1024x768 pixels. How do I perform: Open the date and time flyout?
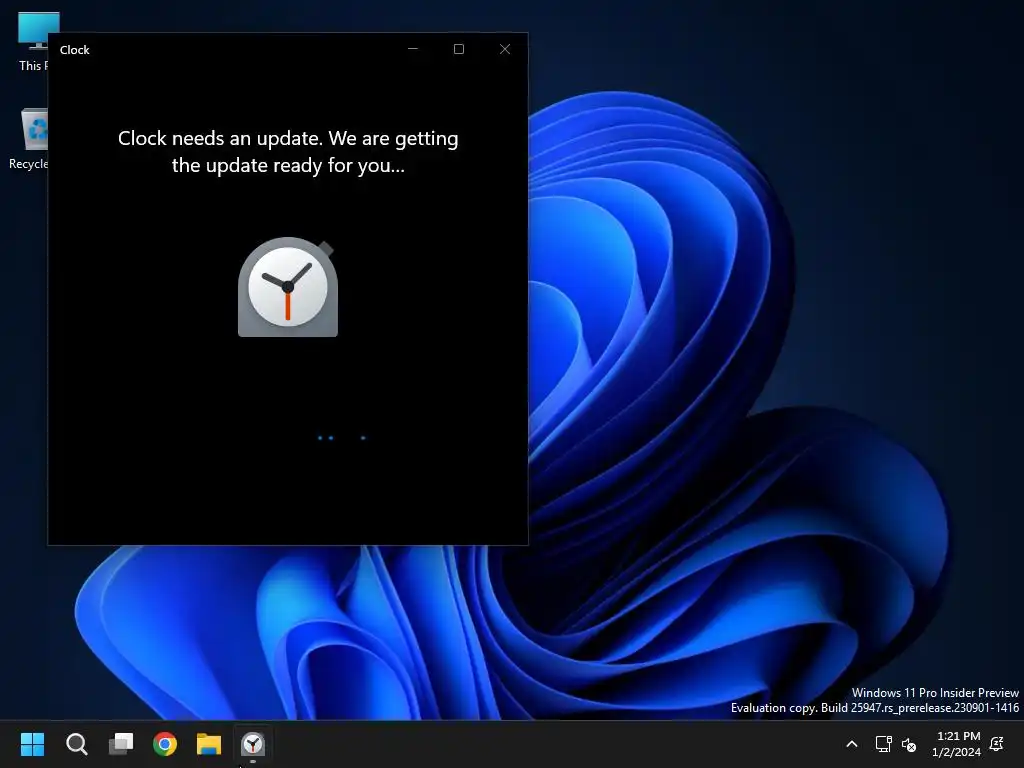tap(957, 744)
